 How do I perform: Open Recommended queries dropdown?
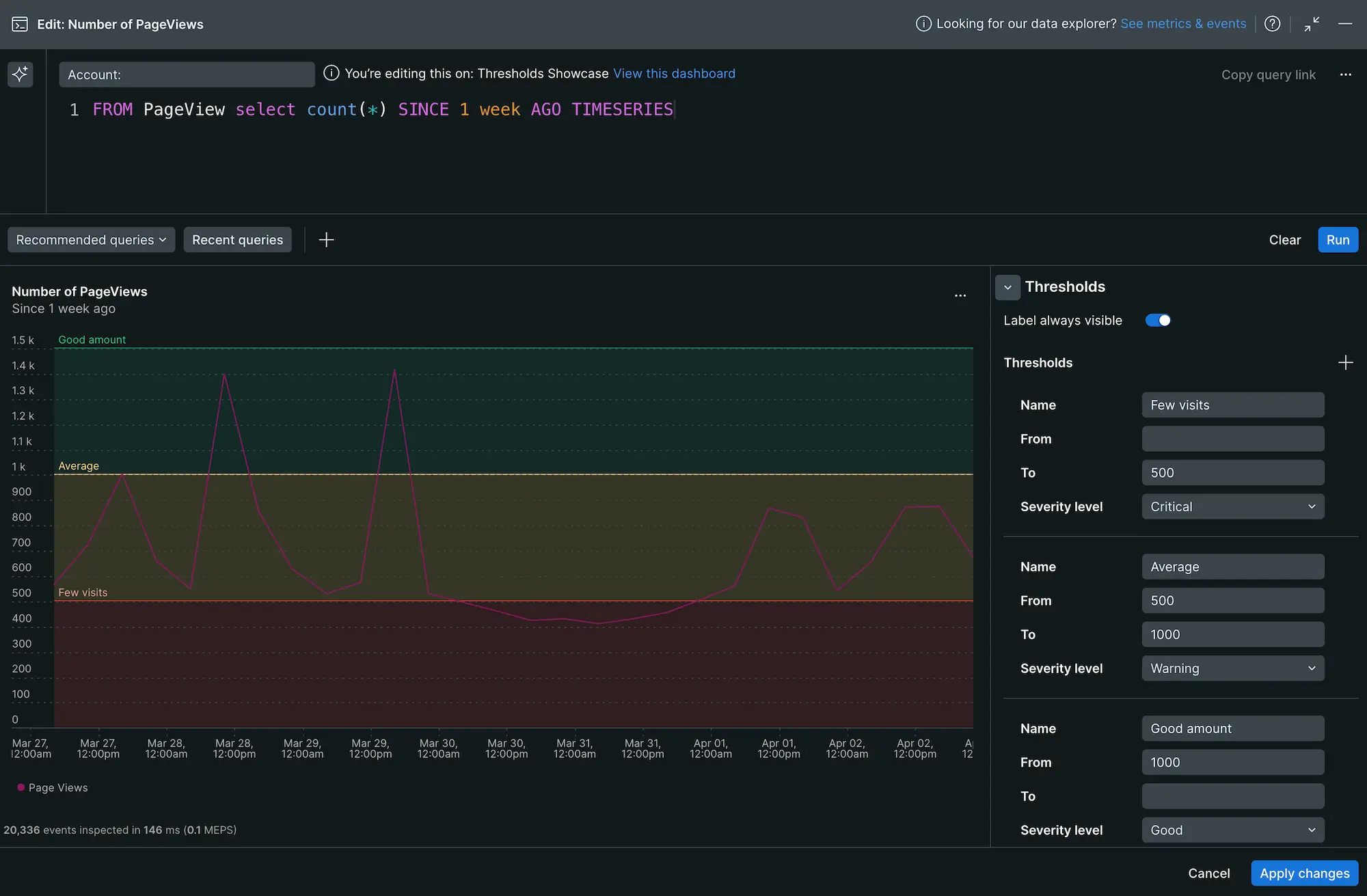tap(91, 240)
